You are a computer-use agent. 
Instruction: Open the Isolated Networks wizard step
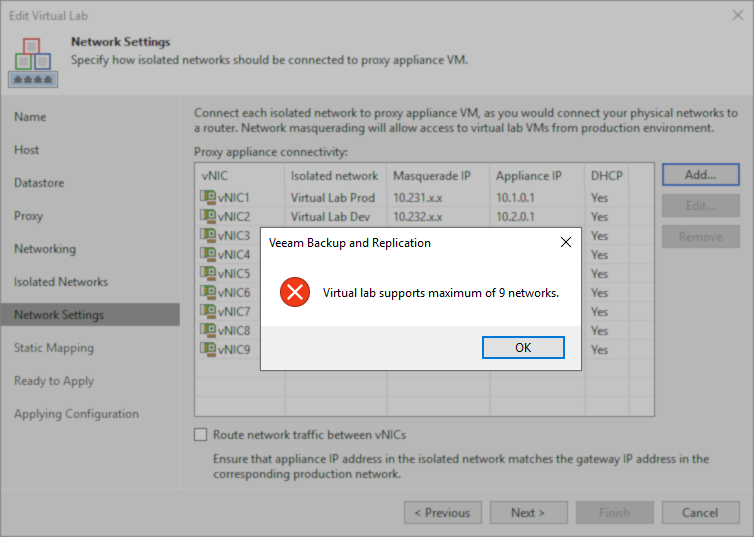[x=61, y=282]
